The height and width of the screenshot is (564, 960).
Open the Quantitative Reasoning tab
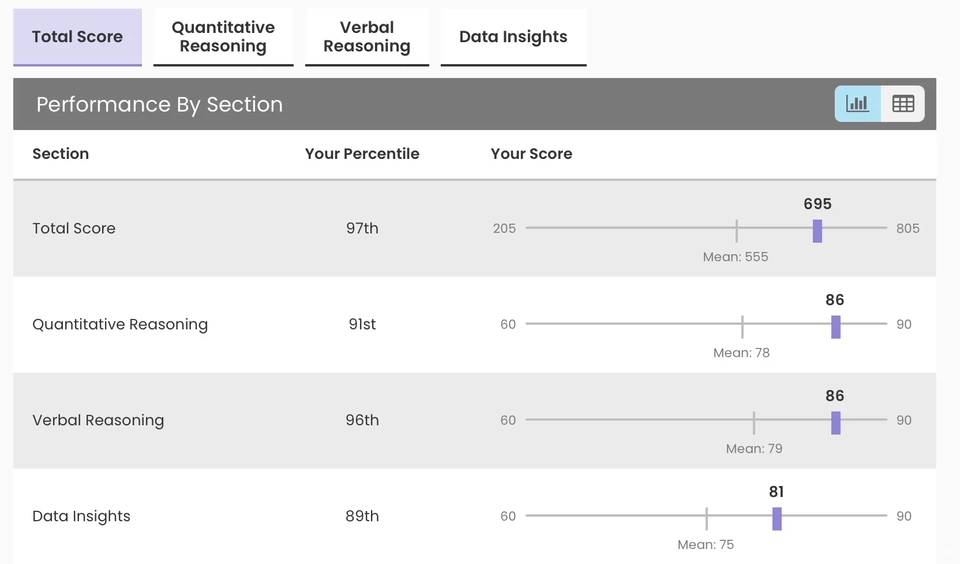tap(223, 37)
